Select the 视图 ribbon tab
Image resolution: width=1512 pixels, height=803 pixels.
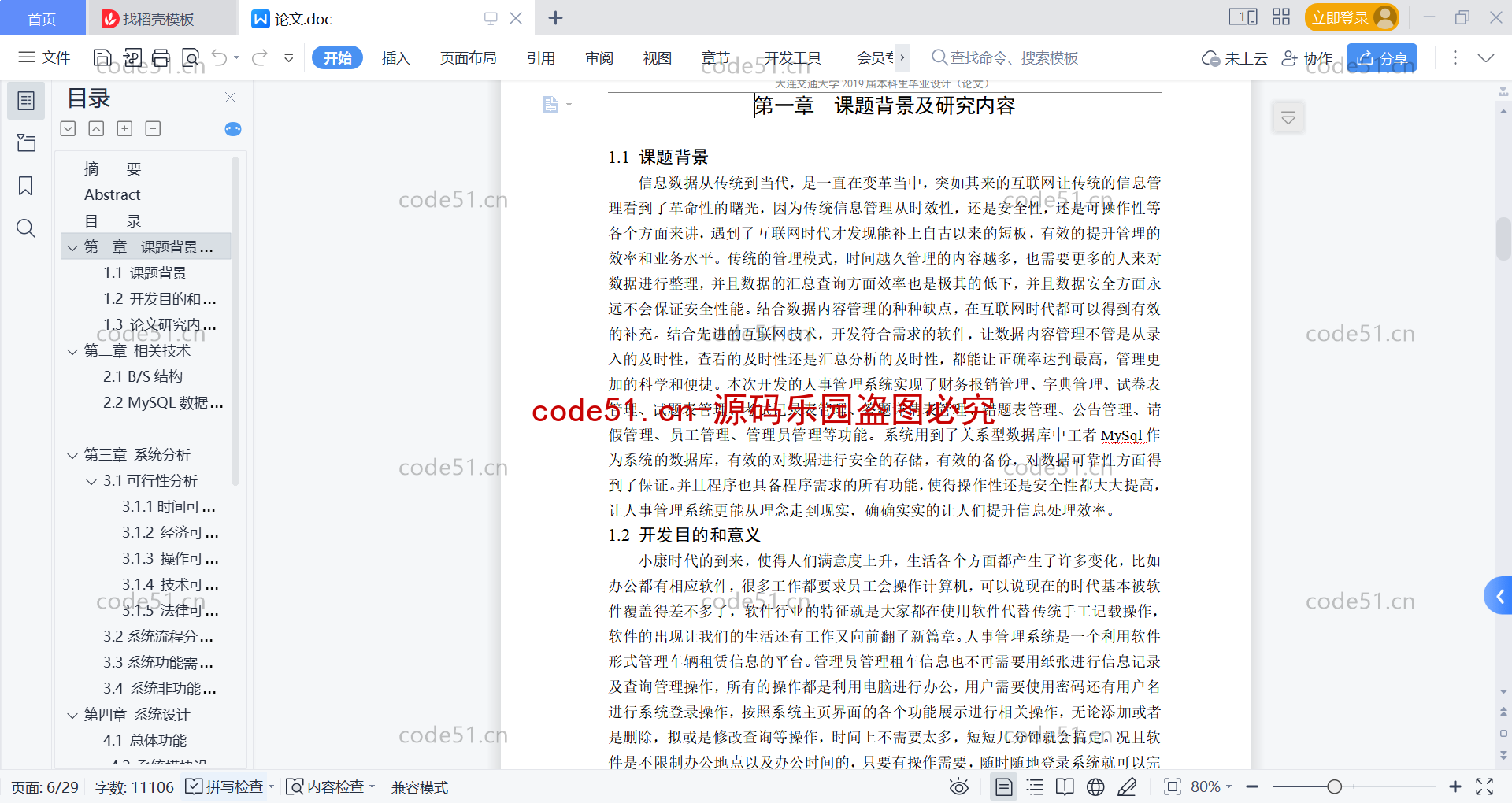(658, 57)
